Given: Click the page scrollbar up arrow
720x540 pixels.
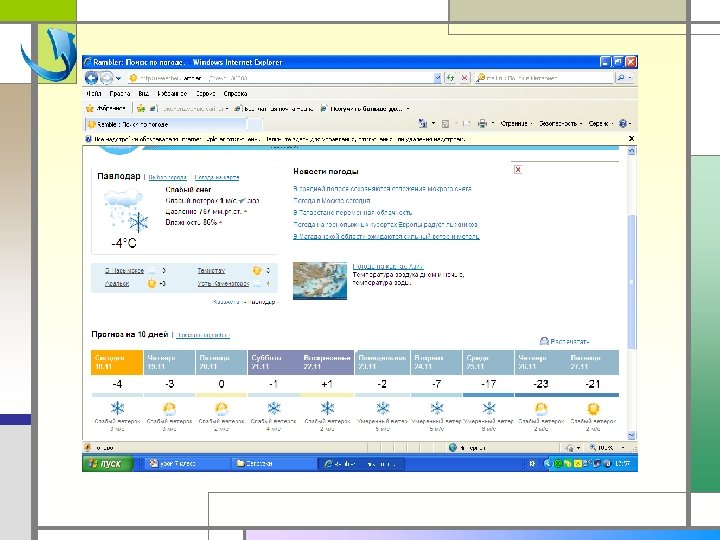Looking at the screenshot, I should [631, 151].
